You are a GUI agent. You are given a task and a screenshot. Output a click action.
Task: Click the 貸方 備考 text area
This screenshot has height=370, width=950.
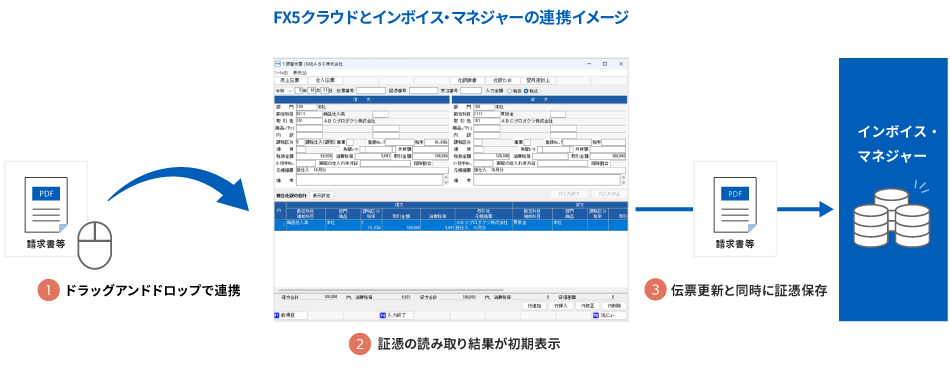click(x=546, y=180)
